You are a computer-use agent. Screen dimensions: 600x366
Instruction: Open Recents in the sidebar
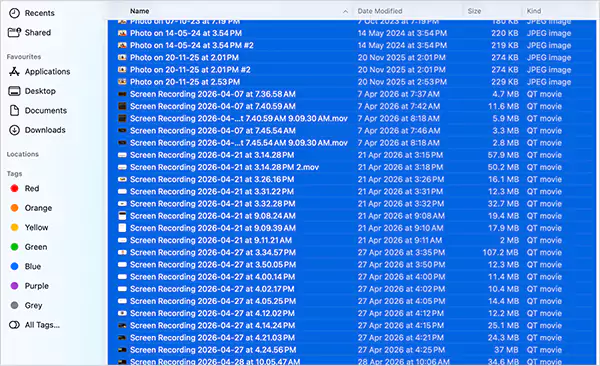[x=32, y=13]
